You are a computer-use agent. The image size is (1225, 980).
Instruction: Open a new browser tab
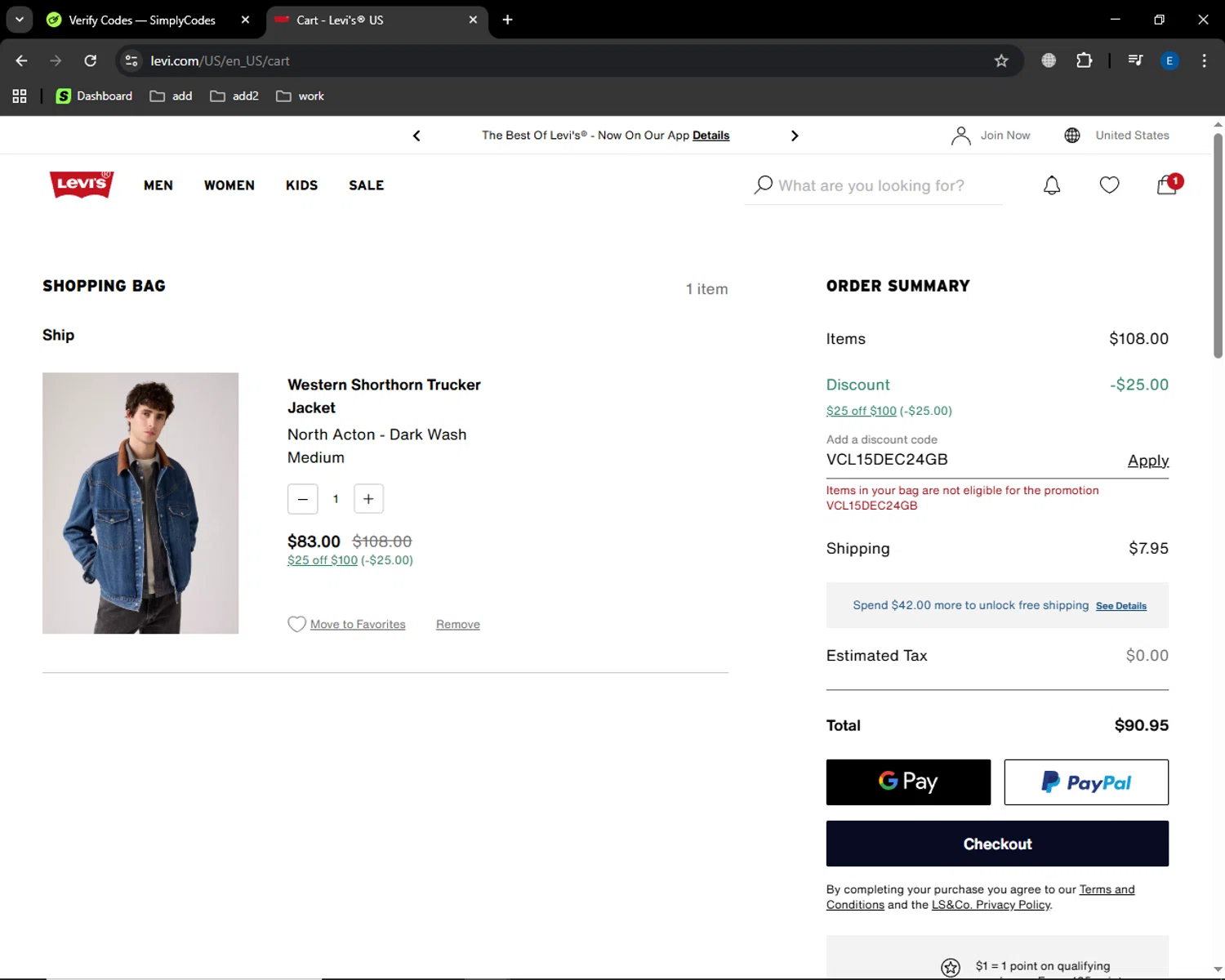[507, 20]
